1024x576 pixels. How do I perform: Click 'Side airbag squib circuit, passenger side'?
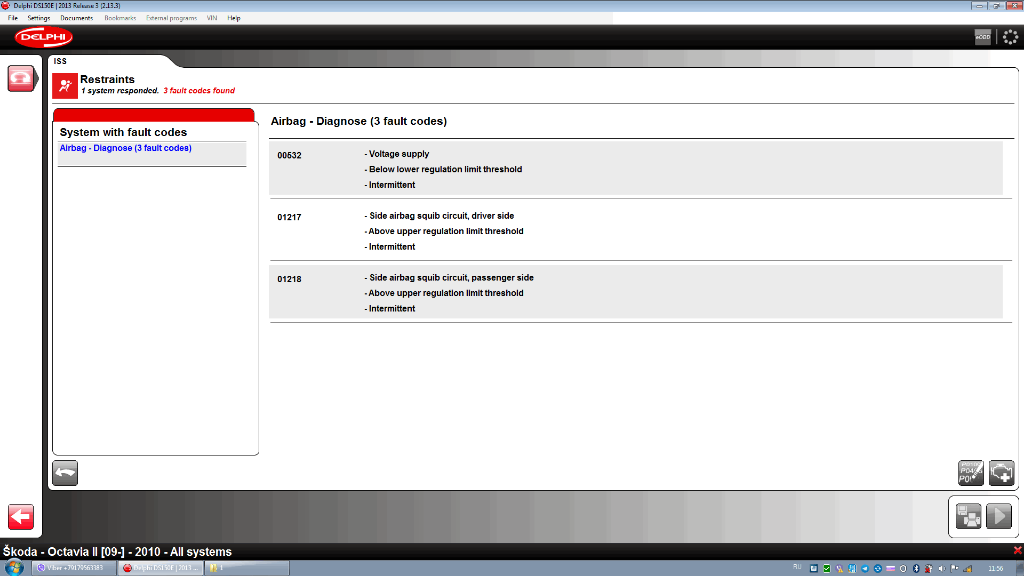449,278
